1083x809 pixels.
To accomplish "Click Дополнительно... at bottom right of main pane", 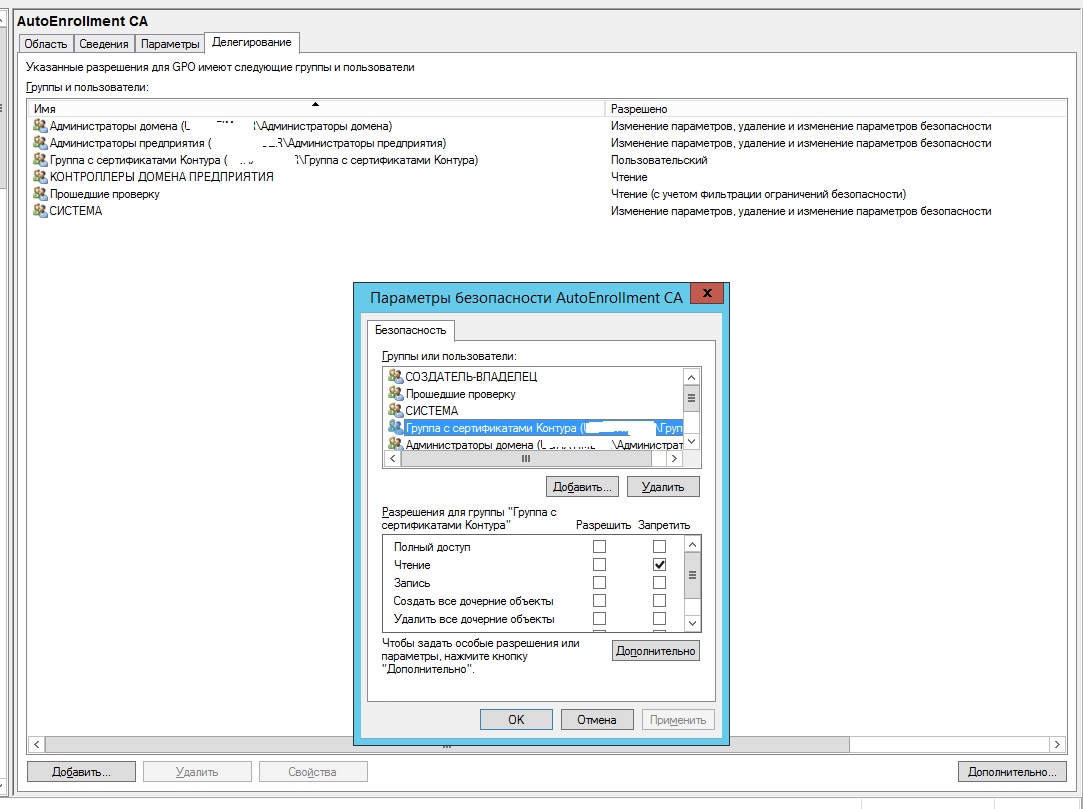I will (1012, 772).
